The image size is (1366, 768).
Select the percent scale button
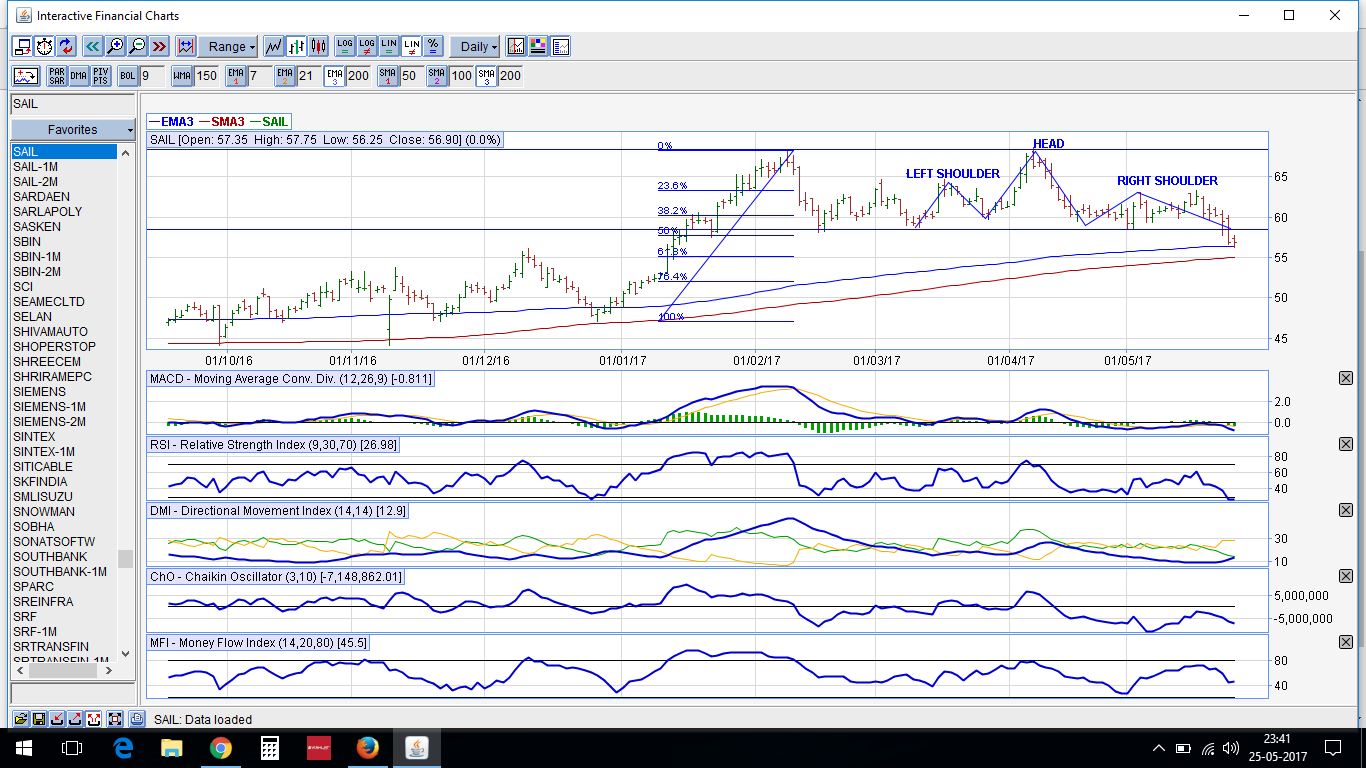point(433,46)
